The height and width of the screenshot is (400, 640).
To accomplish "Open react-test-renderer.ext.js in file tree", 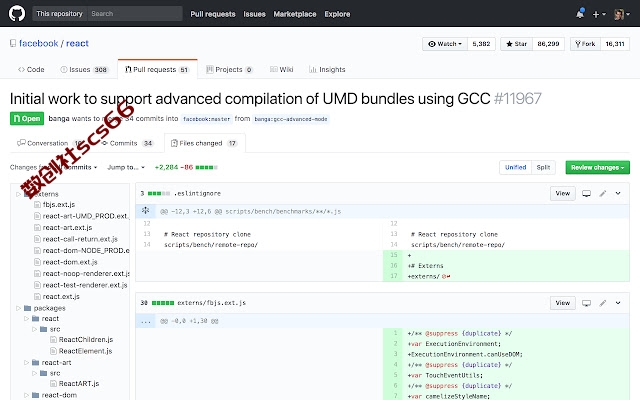I will pos(84,285).
